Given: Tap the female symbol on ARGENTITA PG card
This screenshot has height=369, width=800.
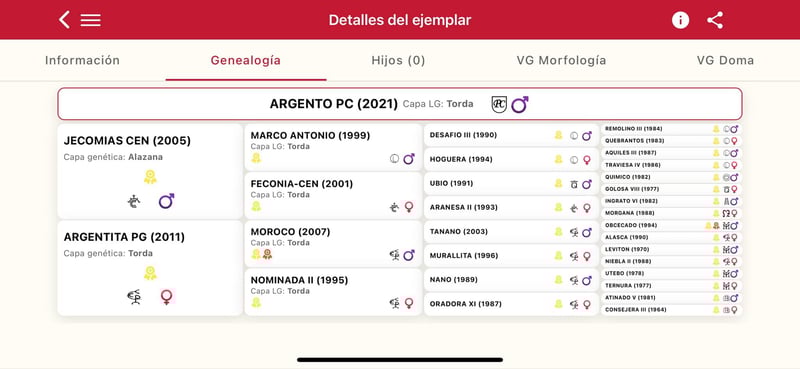Looking at the screenshot, I should click(166, 297).
